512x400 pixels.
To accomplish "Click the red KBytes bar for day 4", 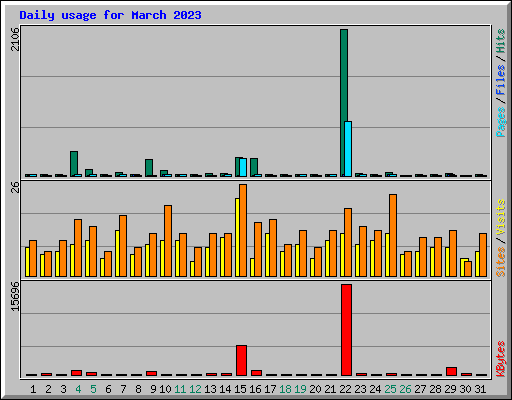I will (x=76, y=373).
